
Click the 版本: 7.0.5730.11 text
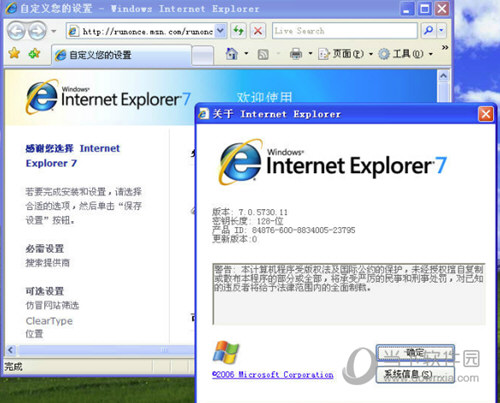coord(250,212)
